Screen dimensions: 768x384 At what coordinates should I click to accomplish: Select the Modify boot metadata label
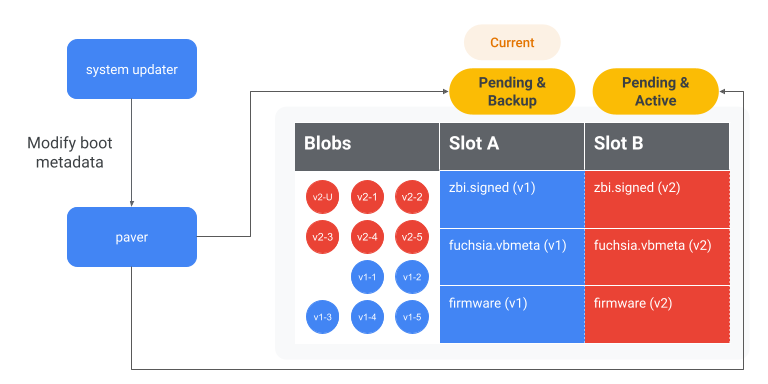[70, 152]
